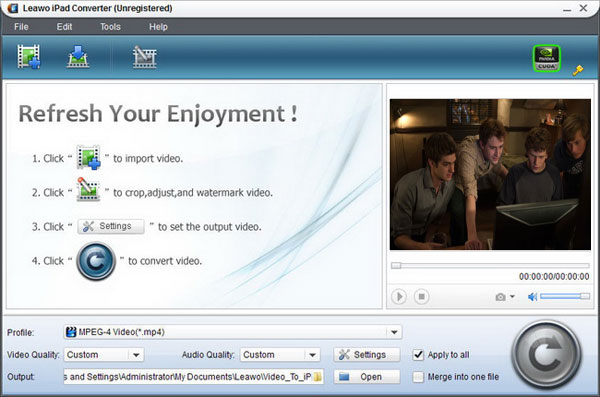600x397 pixels.
Task: Play the preview video
Action: coord(399,297)
